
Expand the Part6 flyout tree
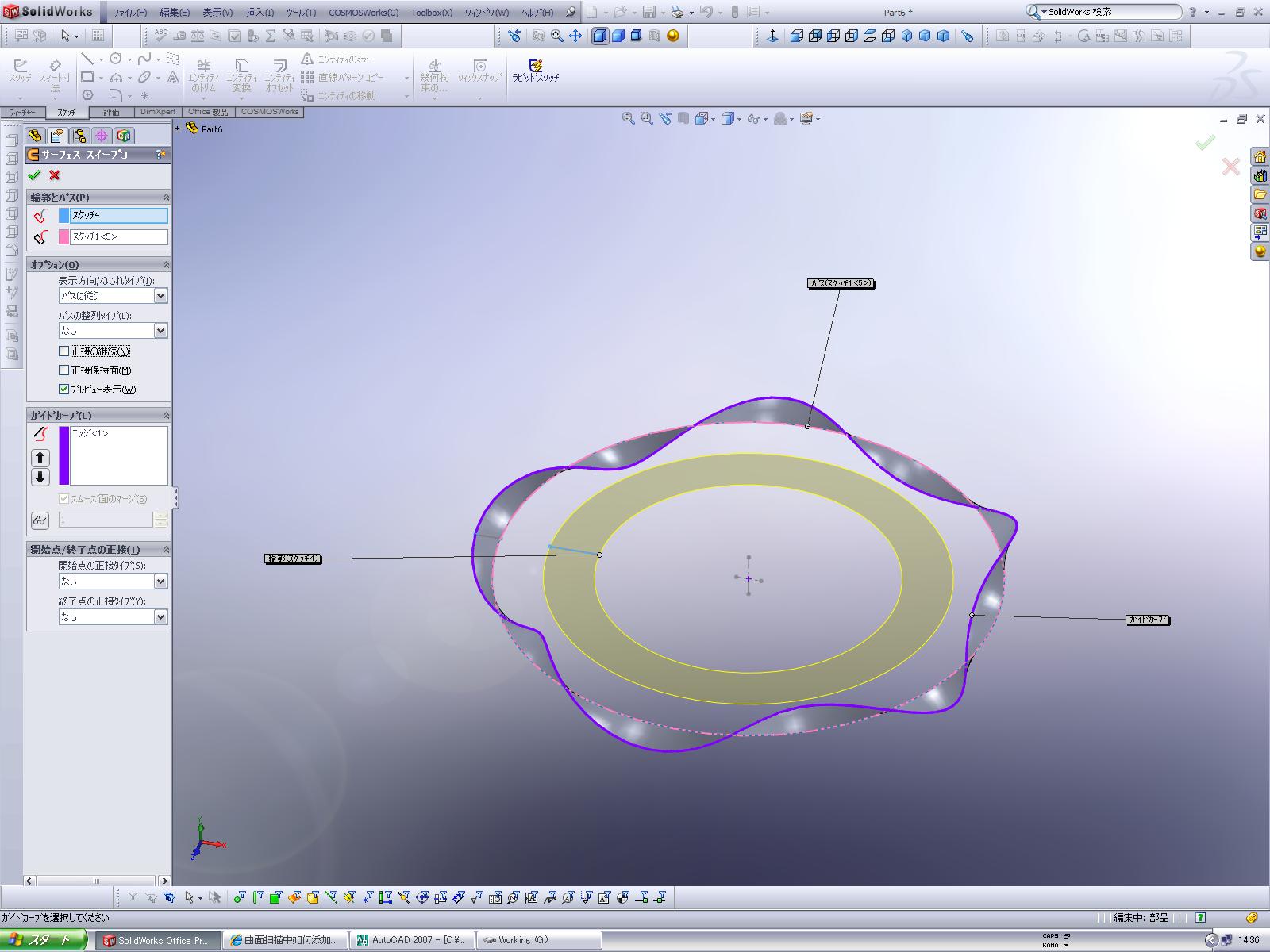point(179,128)
